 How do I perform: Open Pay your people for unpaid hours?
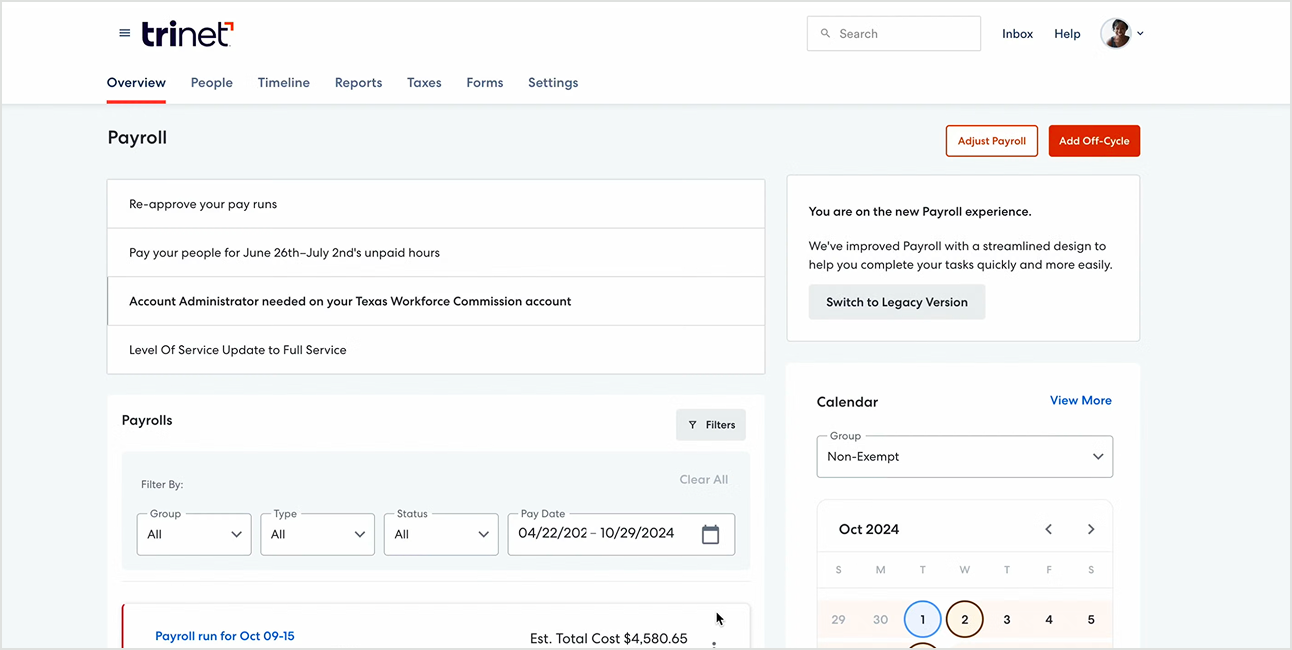pyautogui.click(x=436, y=253)
